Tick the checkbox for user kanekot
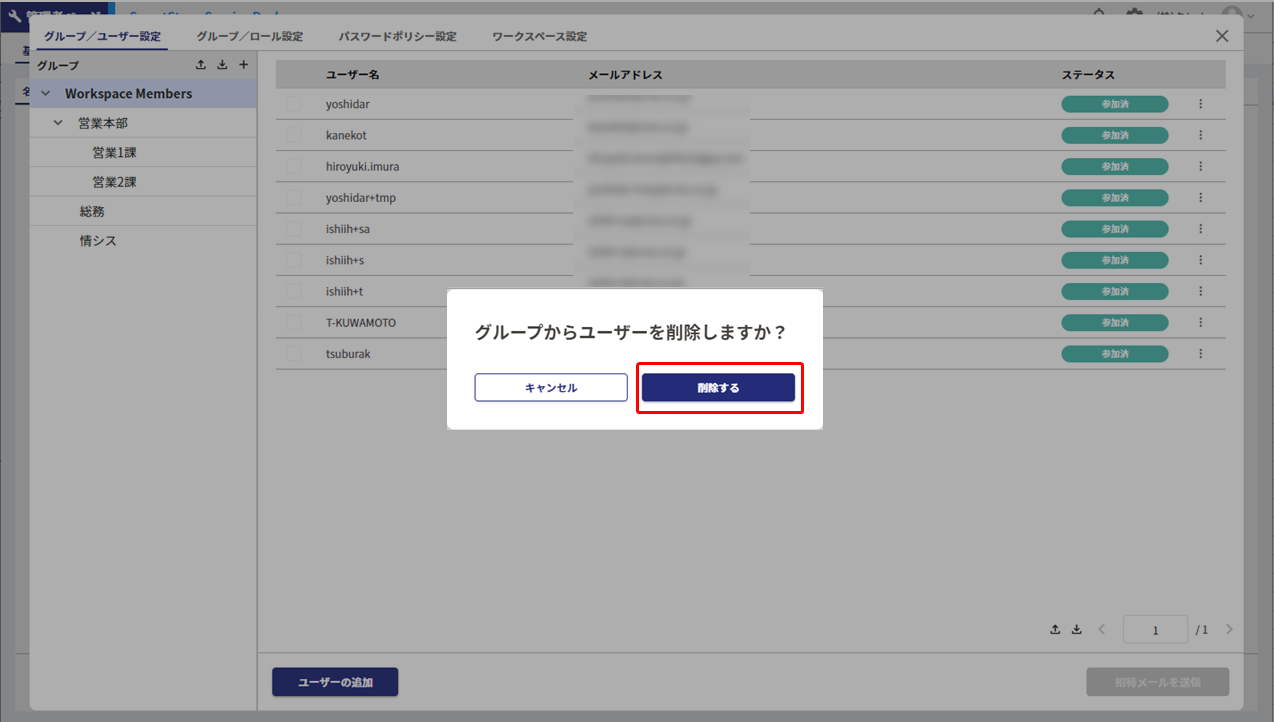The width and height of the screenshot is (1274, 722). (x=293, y=135)
